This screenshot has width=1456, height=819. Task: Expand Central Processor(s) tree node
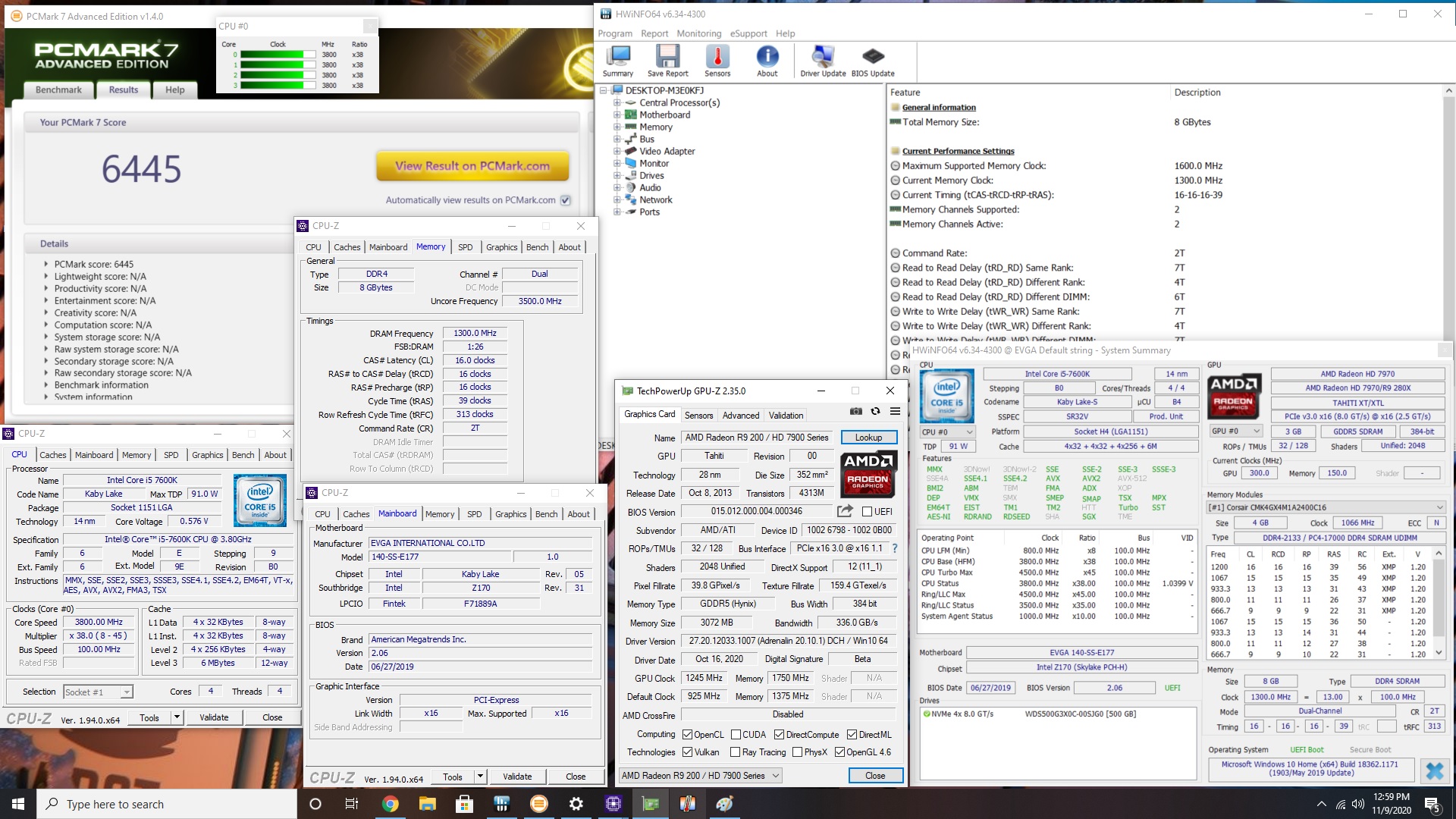pyautogui.click(x=617, y=103)
